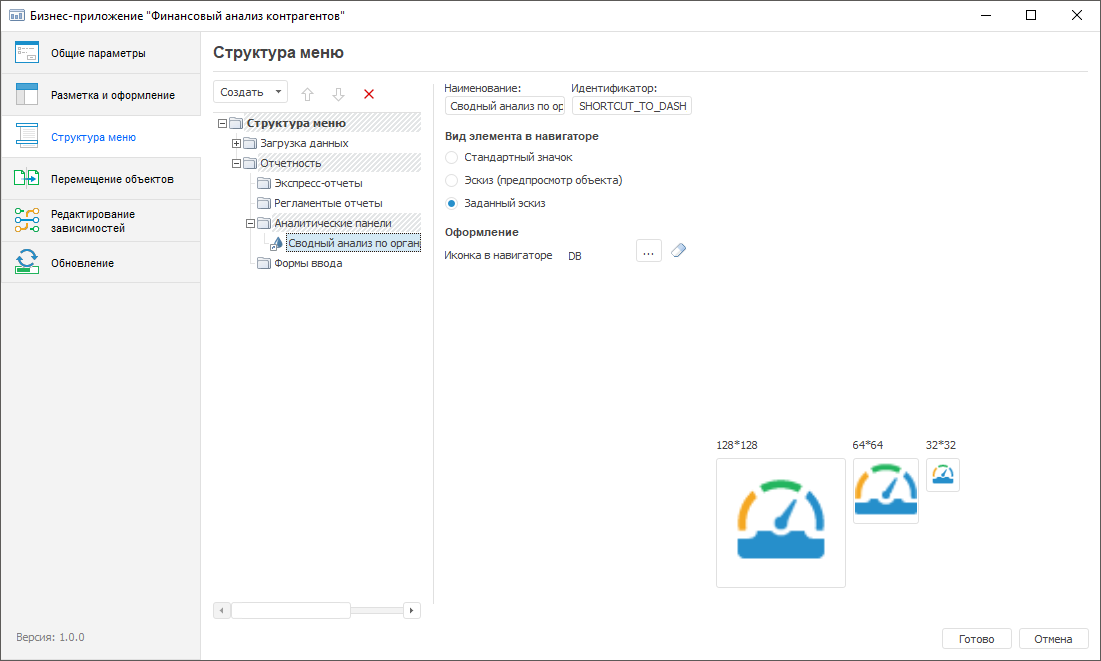
Task: Click the 128*128 icon preview
Action: (x=781, y=523)
